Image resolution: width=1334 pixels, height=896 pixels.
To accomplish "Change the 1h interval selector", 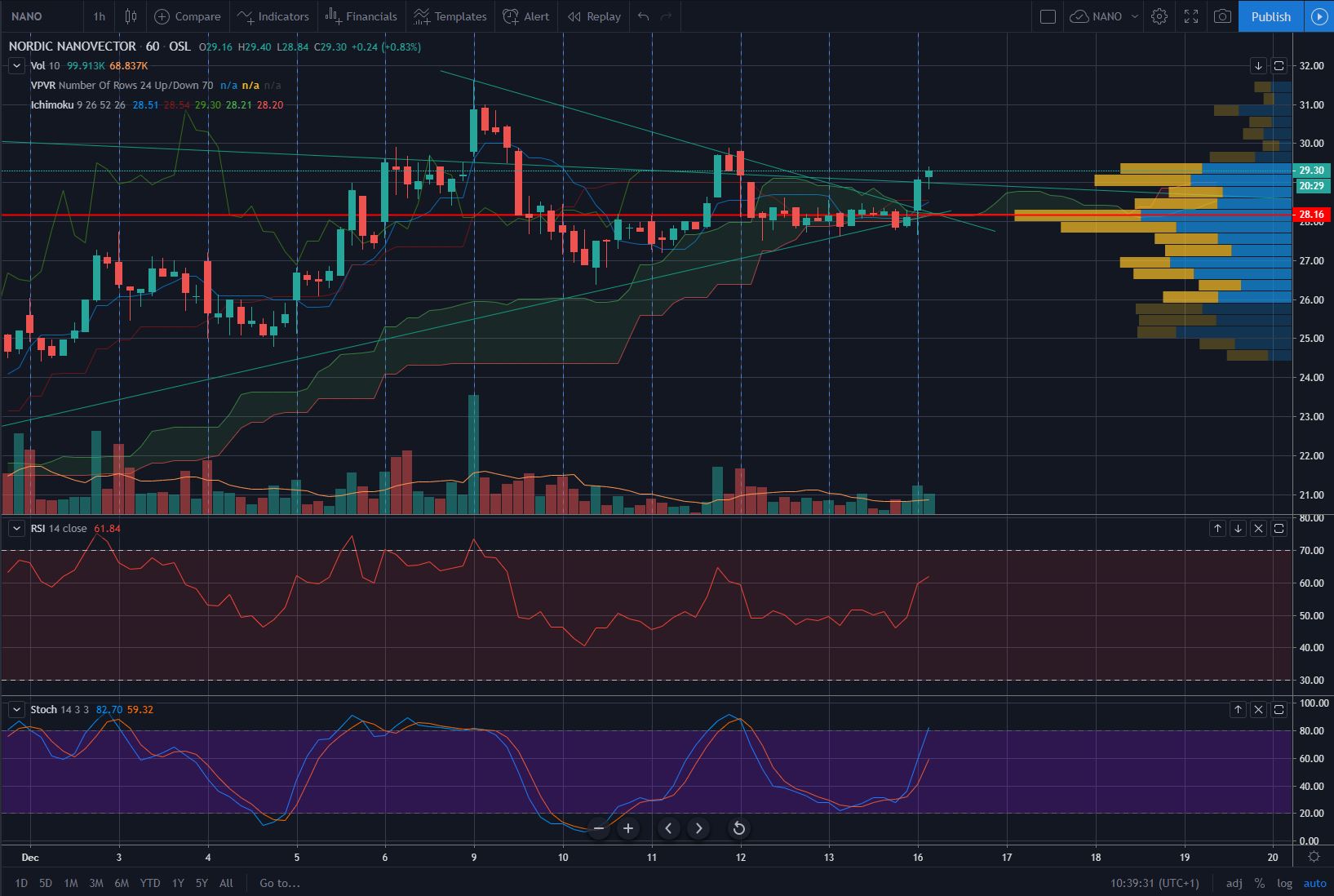I will [99, 16].
